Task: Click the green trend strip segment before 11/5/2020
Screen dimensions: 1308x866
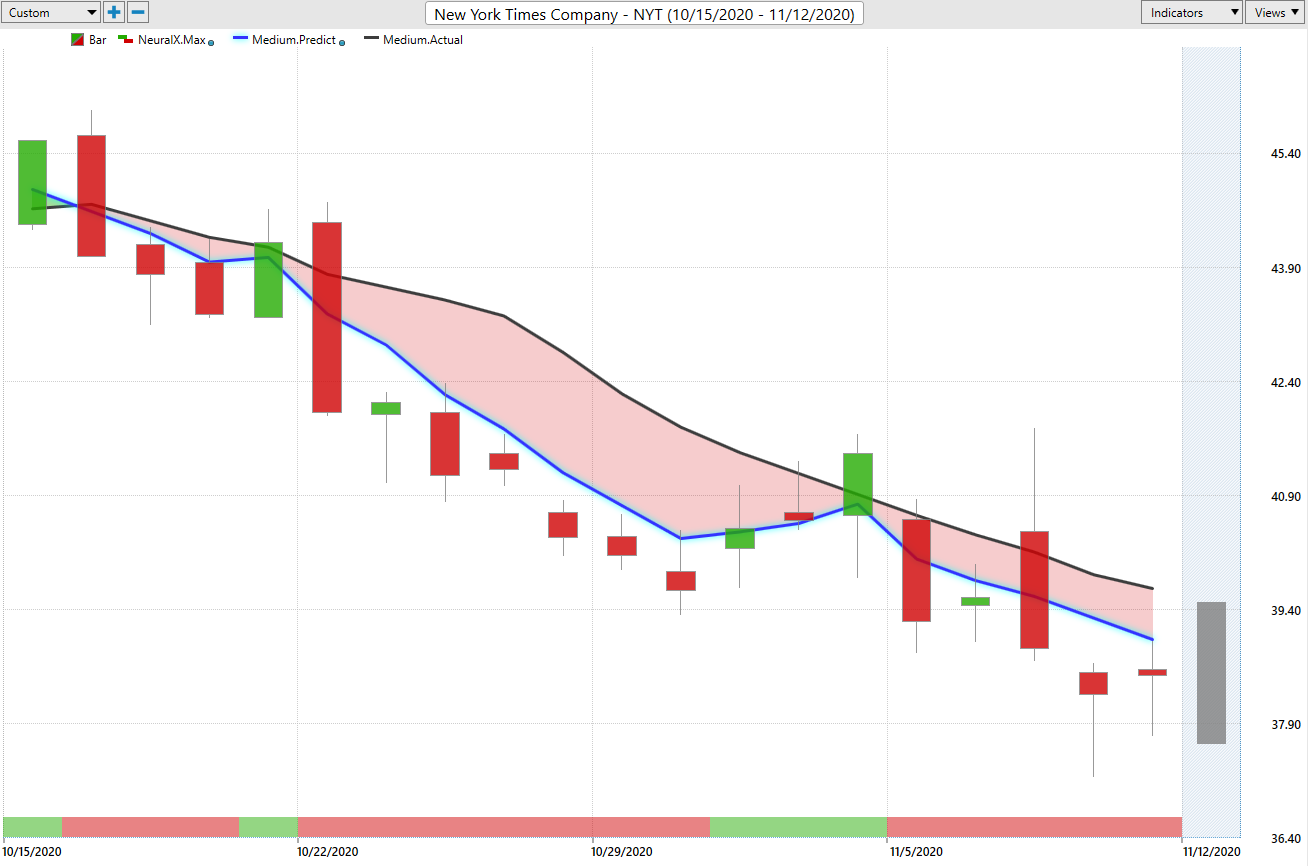Action: point(798,827)
